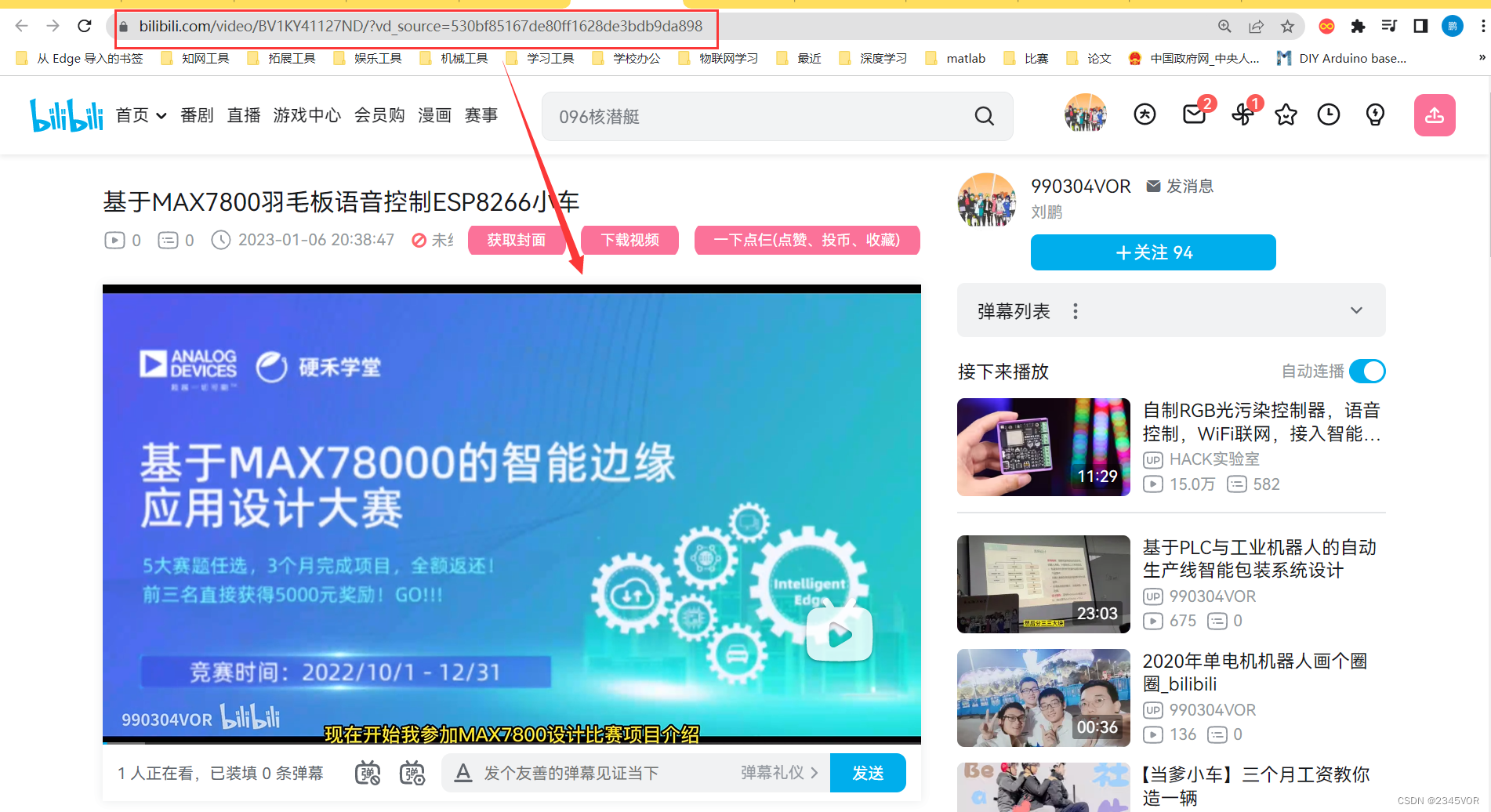Expand the 弹幕列表 panel chevron

[1356, 310]
